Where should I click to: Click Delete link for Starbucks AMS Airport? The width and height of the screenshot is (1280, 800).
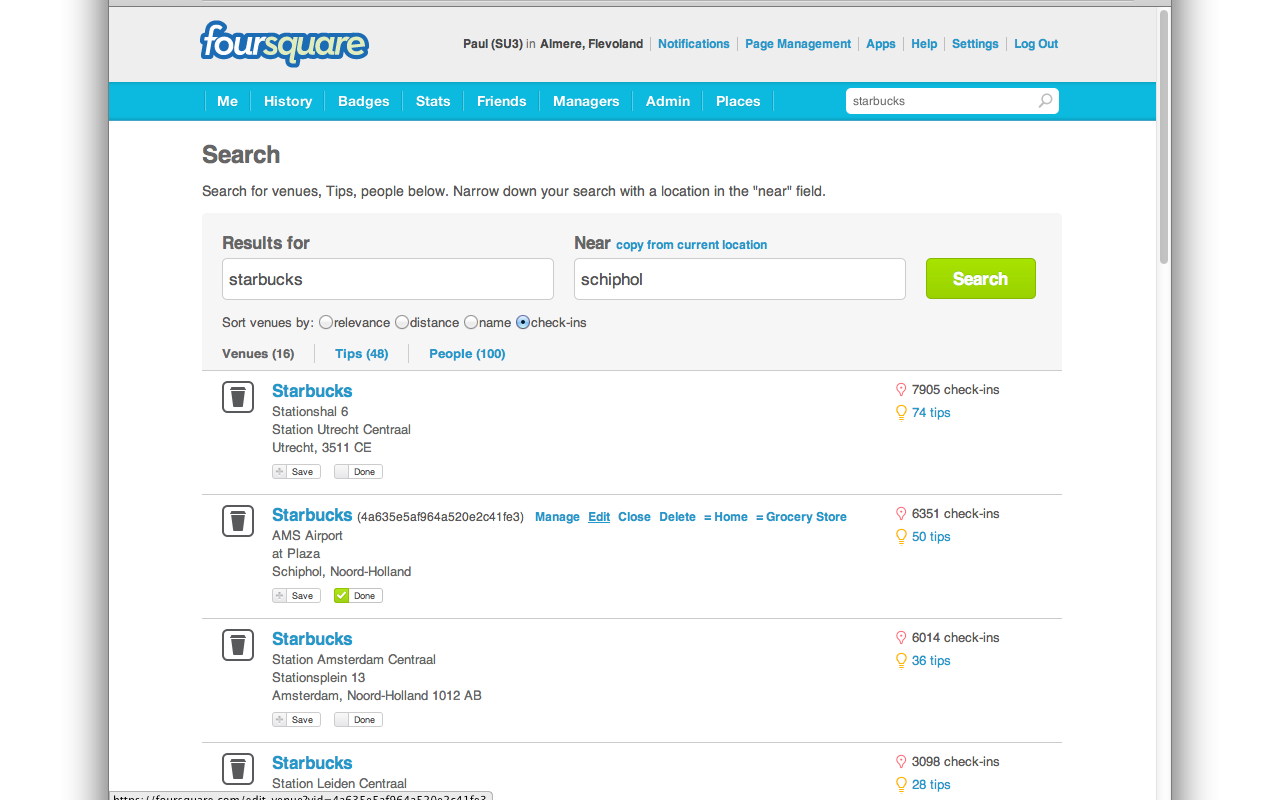[x=677, y=517]
